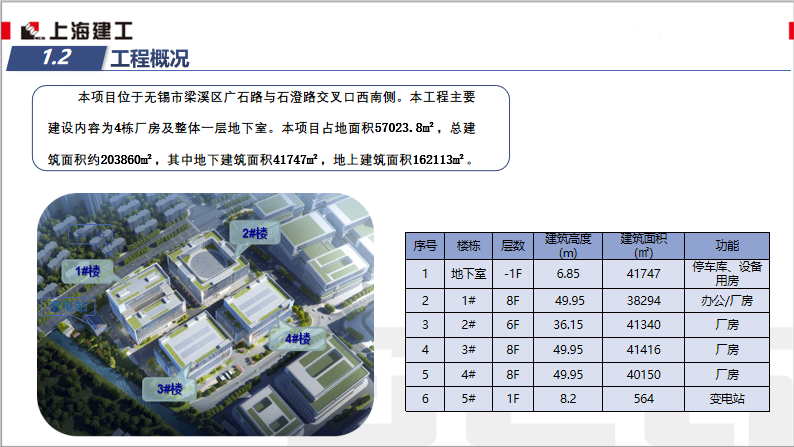
Task: Select the 层数 column header
Action: click(x=513, y=245)
